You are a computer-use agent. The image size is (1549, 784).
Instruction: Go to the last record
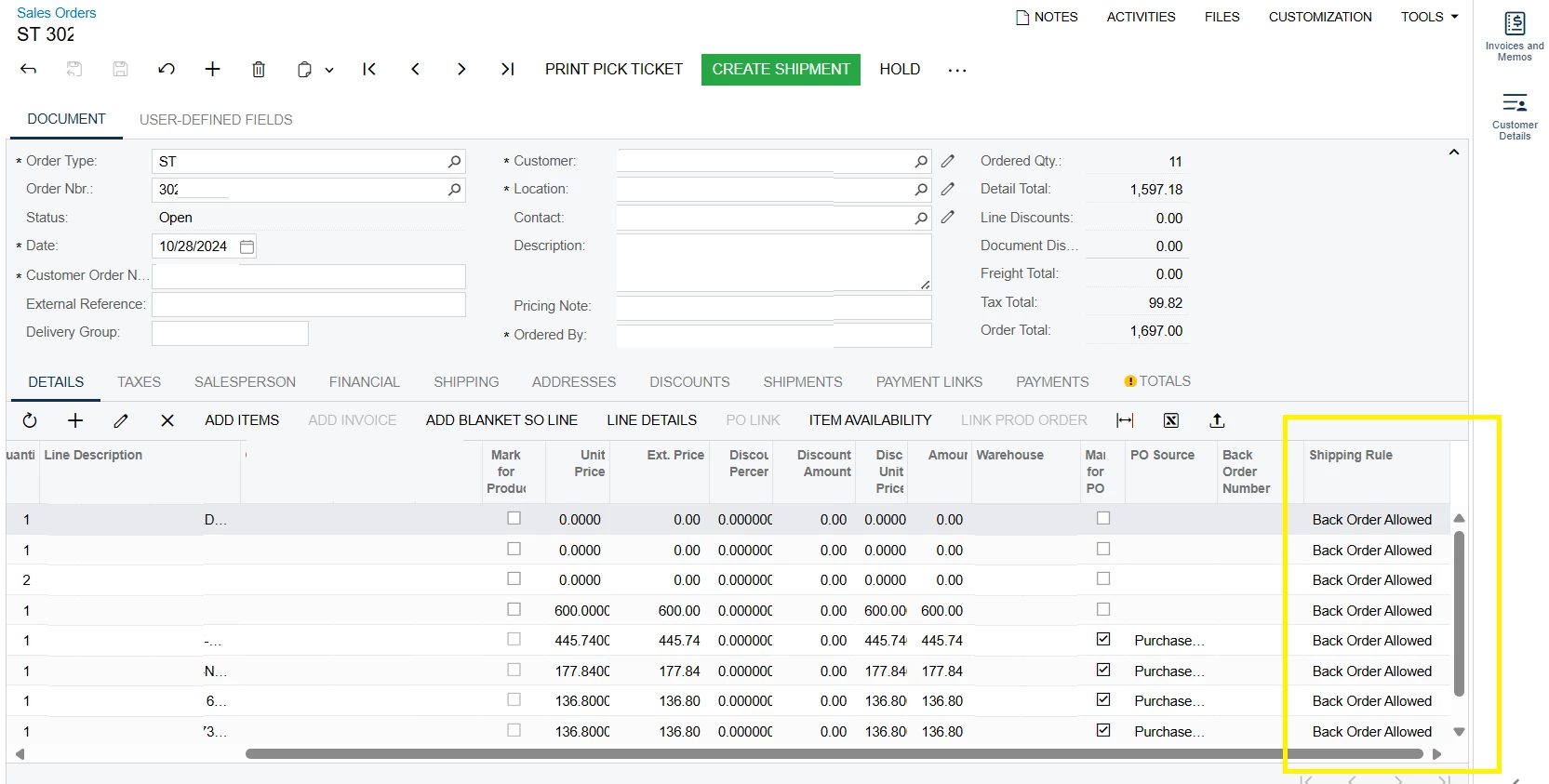coord(507,69)
